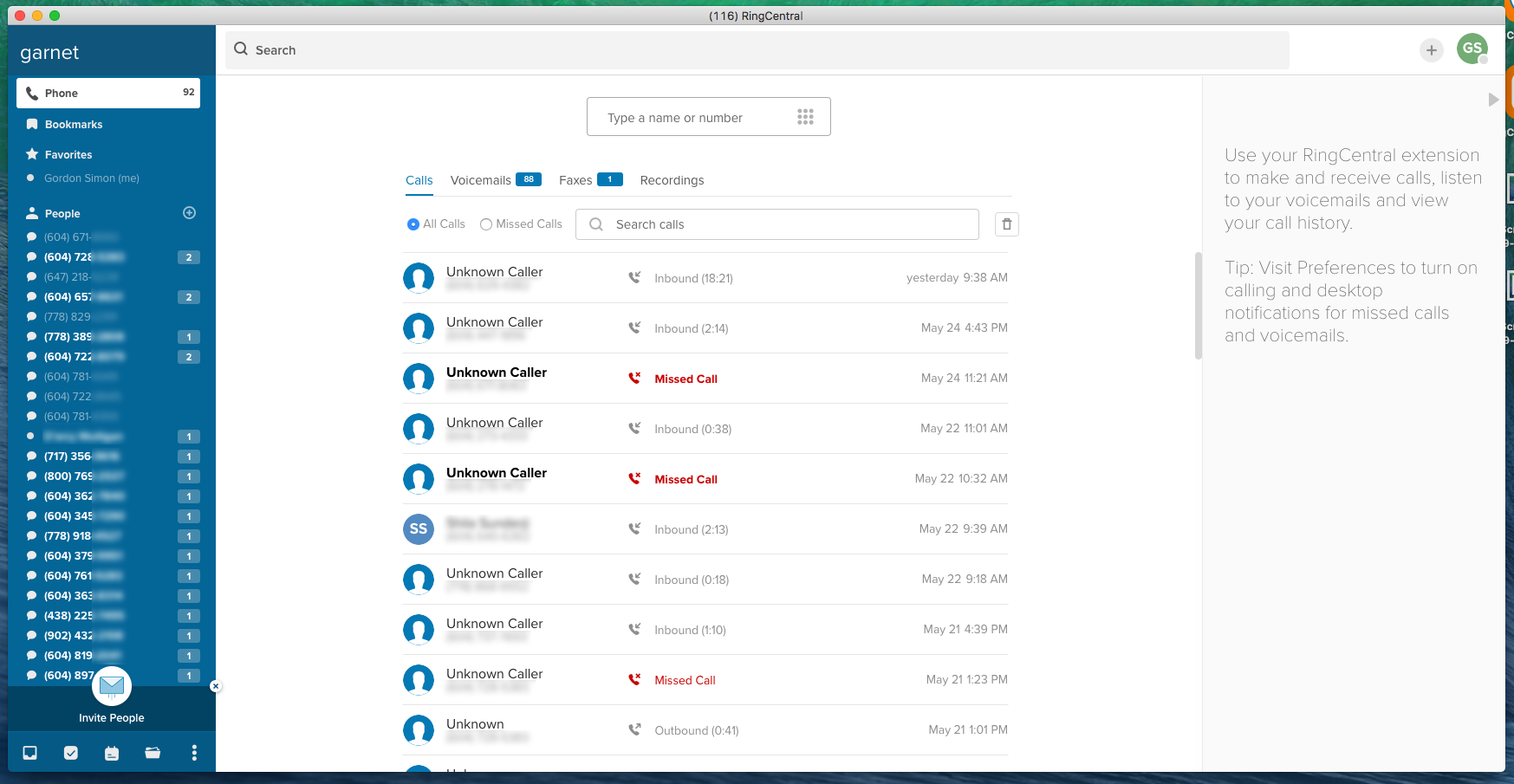Open the files folder icon in sidebar footer
This screenshot has height=784, width=1514.
[153, 753]
